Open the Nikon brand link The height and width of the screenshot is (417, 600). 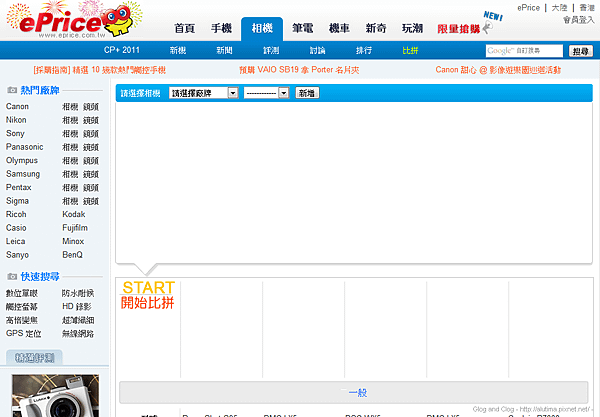click(16, 120)
